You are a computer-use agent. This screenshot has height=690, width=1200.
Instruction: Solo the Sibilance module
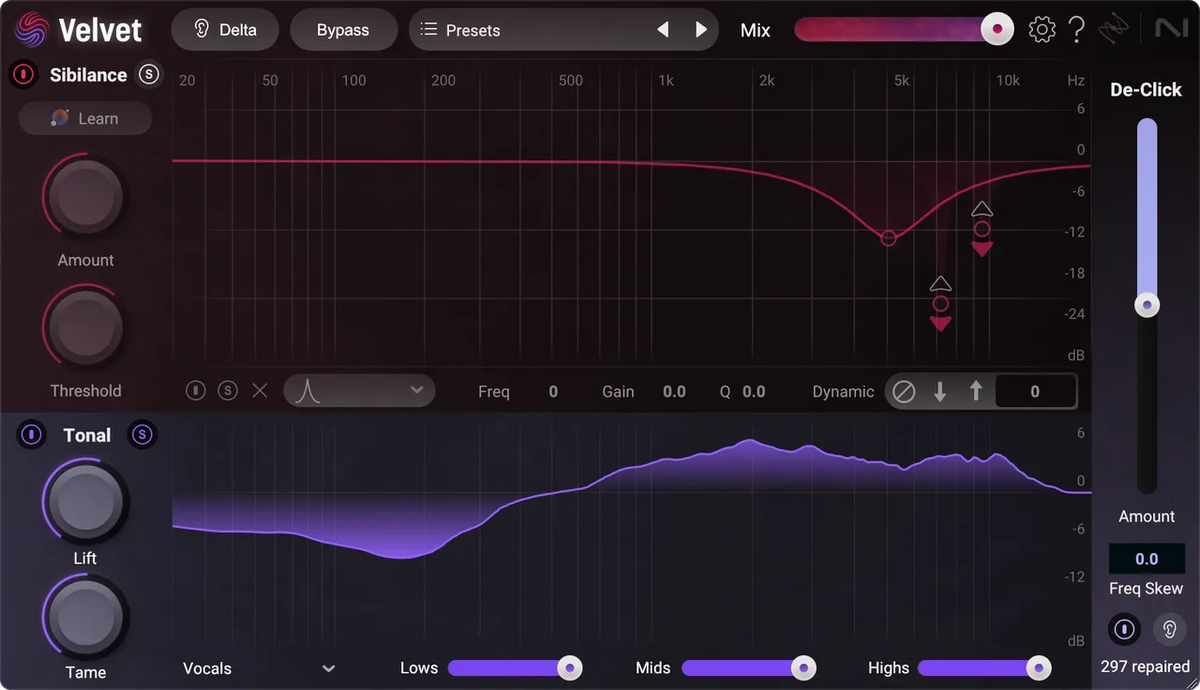pyautogui.click(x=149, y=74)
